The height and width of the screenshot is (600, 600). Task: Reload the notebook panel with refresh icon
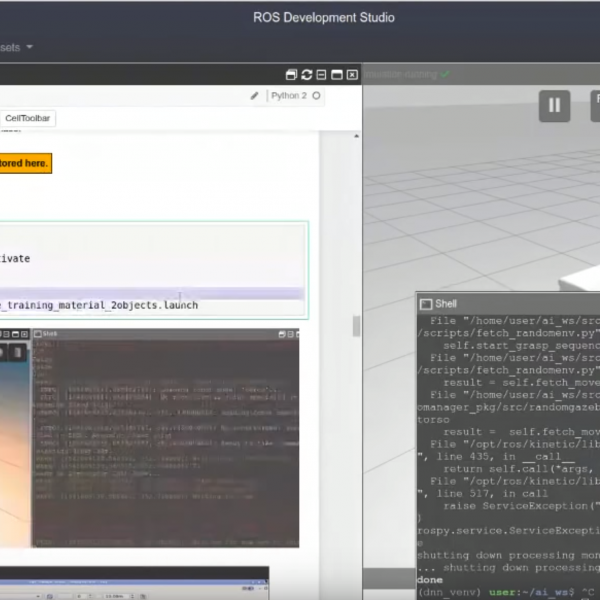[x=307, y=75]
